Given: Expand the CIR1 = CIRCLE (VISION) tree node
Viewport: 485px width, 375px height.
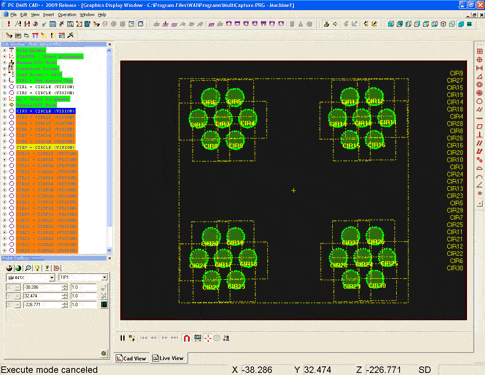Looking at the screenshot, I should click(4, 87).
